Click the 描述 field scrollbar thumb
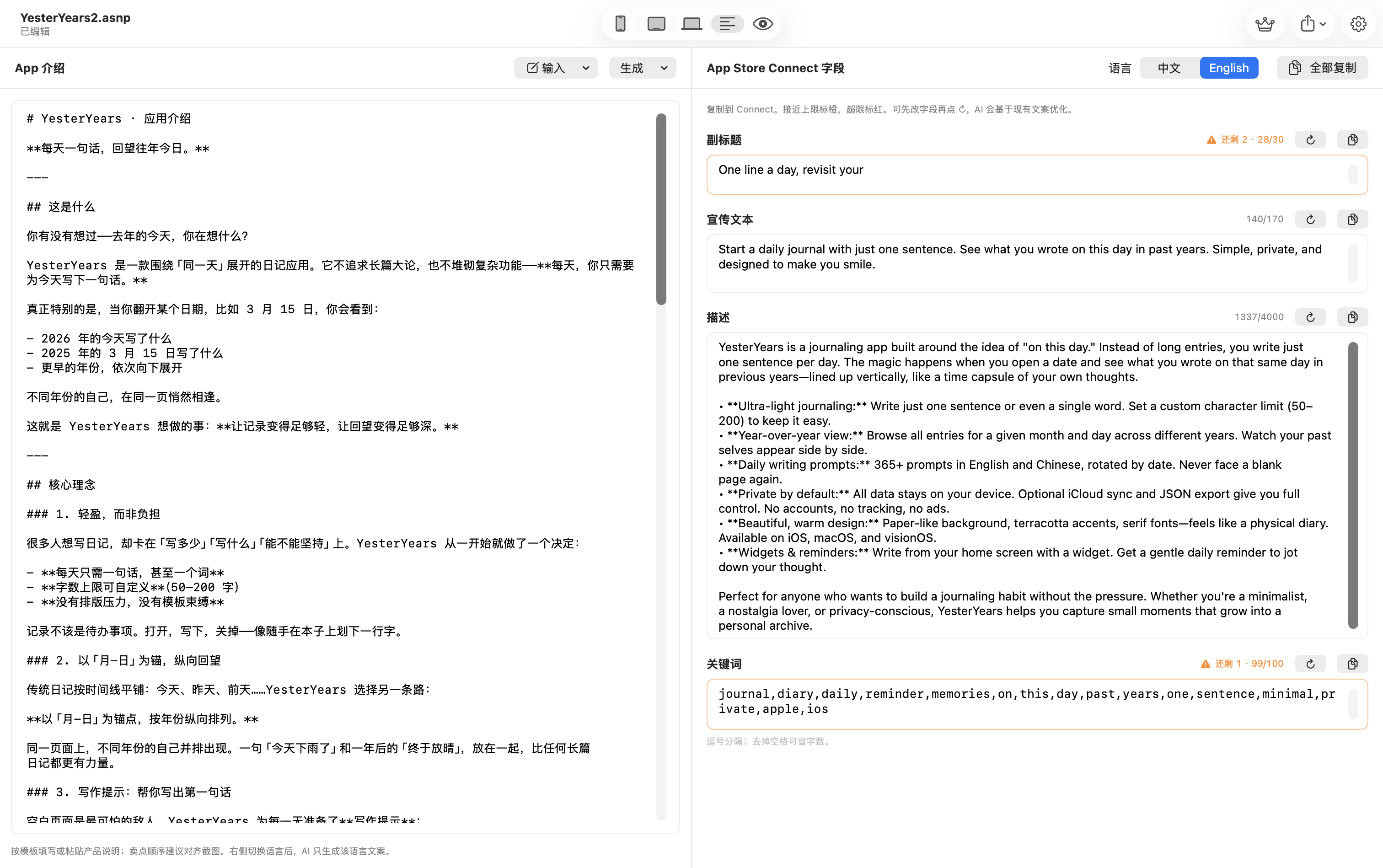1383x868 pixels. coord(1353,486)
